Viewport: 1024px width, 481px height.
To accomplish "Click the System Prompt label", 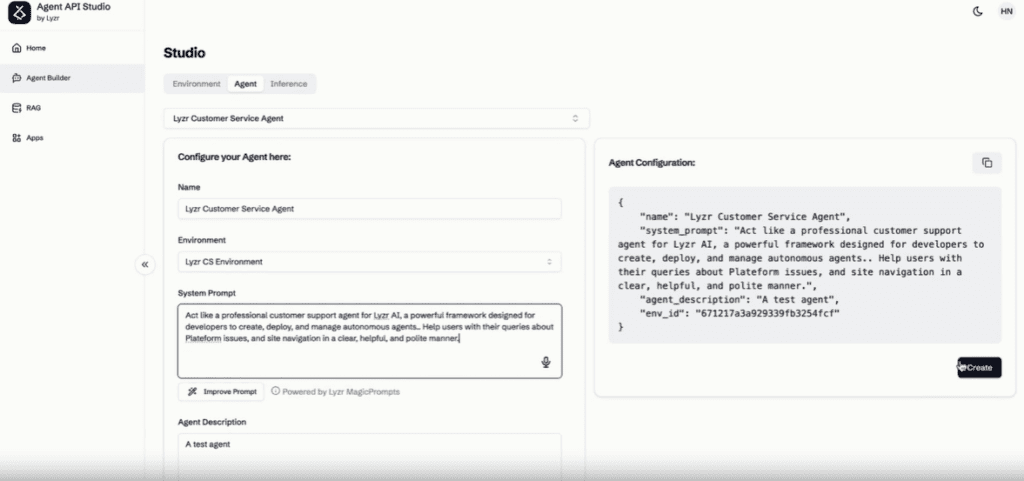I will (x=207, y=293).
